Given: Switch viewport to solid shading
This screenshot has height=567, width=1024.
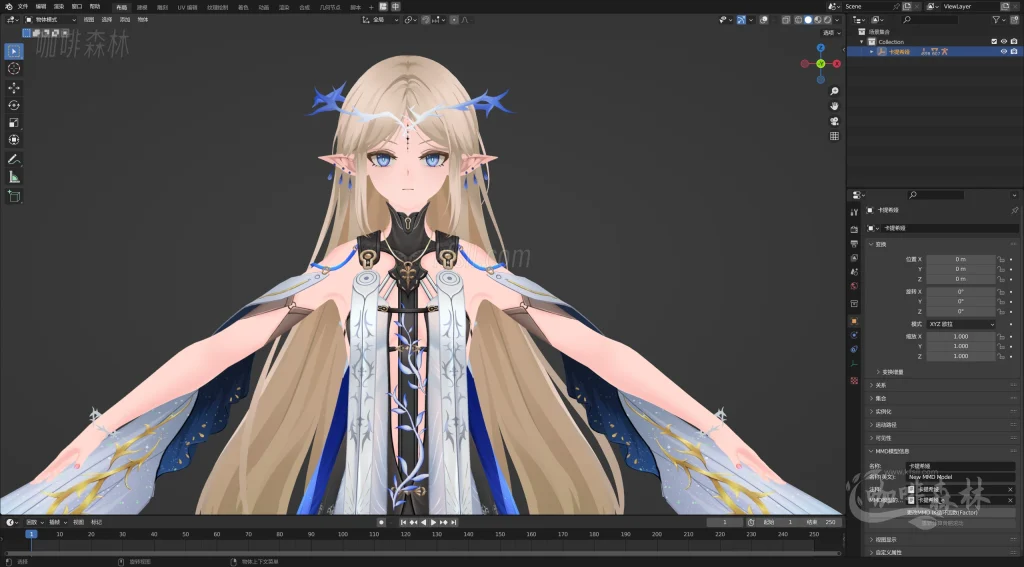Looking at the screenshot, I should pos(808,20).
